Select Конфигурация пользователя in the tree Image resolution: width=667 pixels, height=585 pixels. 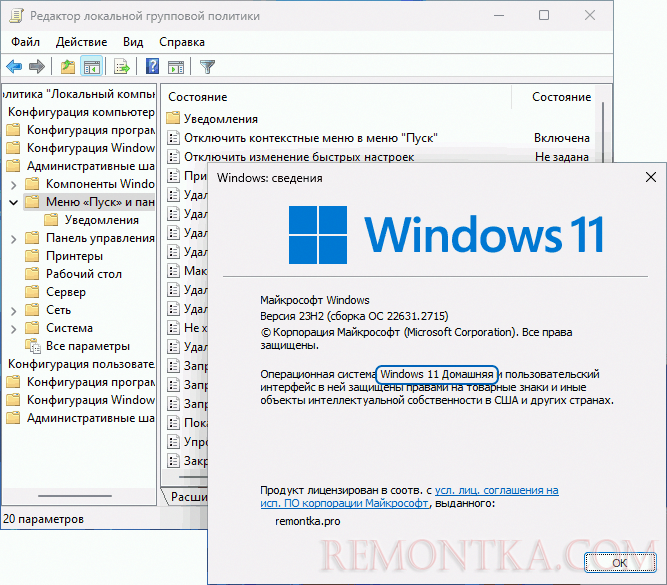coord(81,364)
